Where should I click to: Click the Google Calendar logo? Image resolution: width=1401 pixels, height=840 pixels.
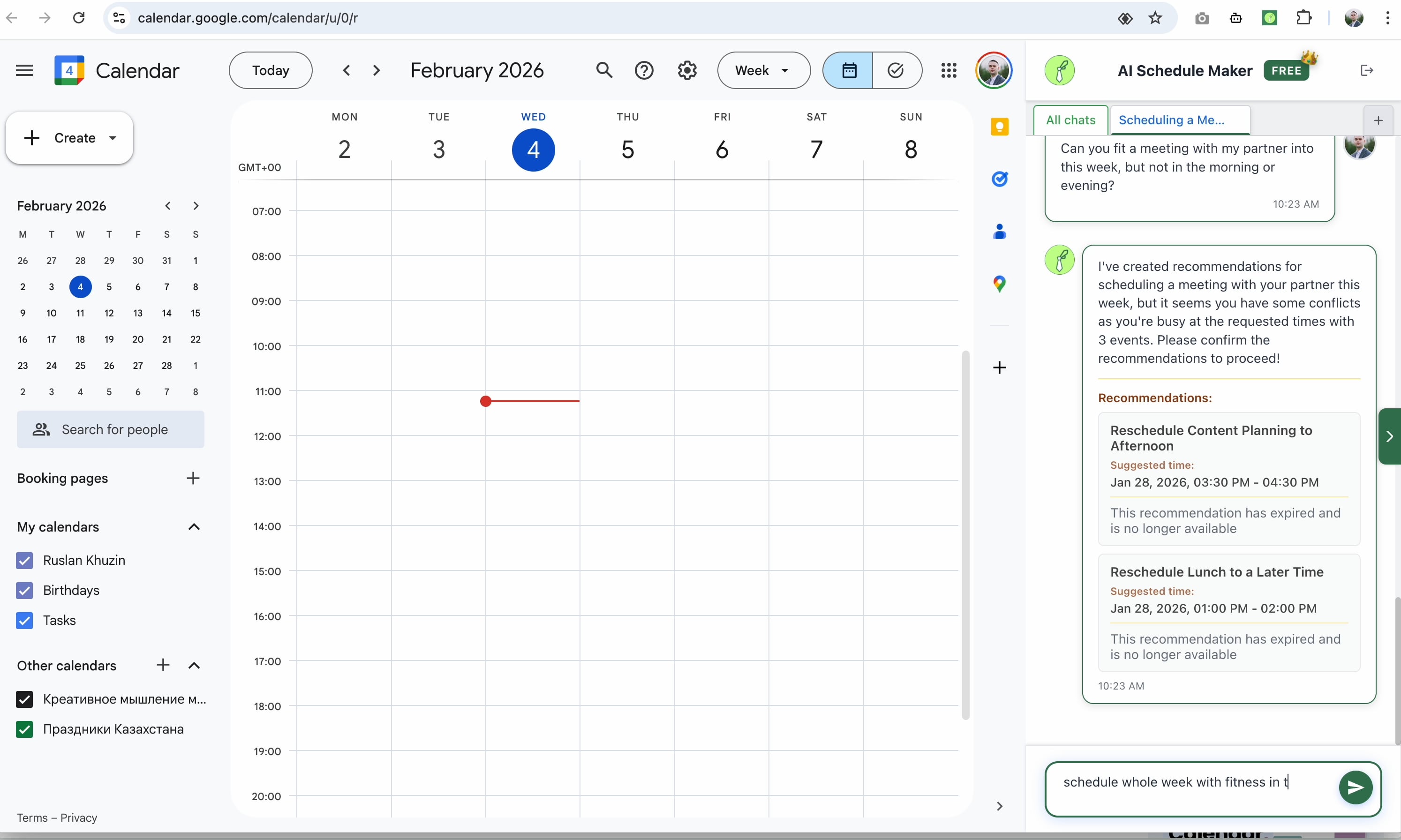[x=69, y=70]
